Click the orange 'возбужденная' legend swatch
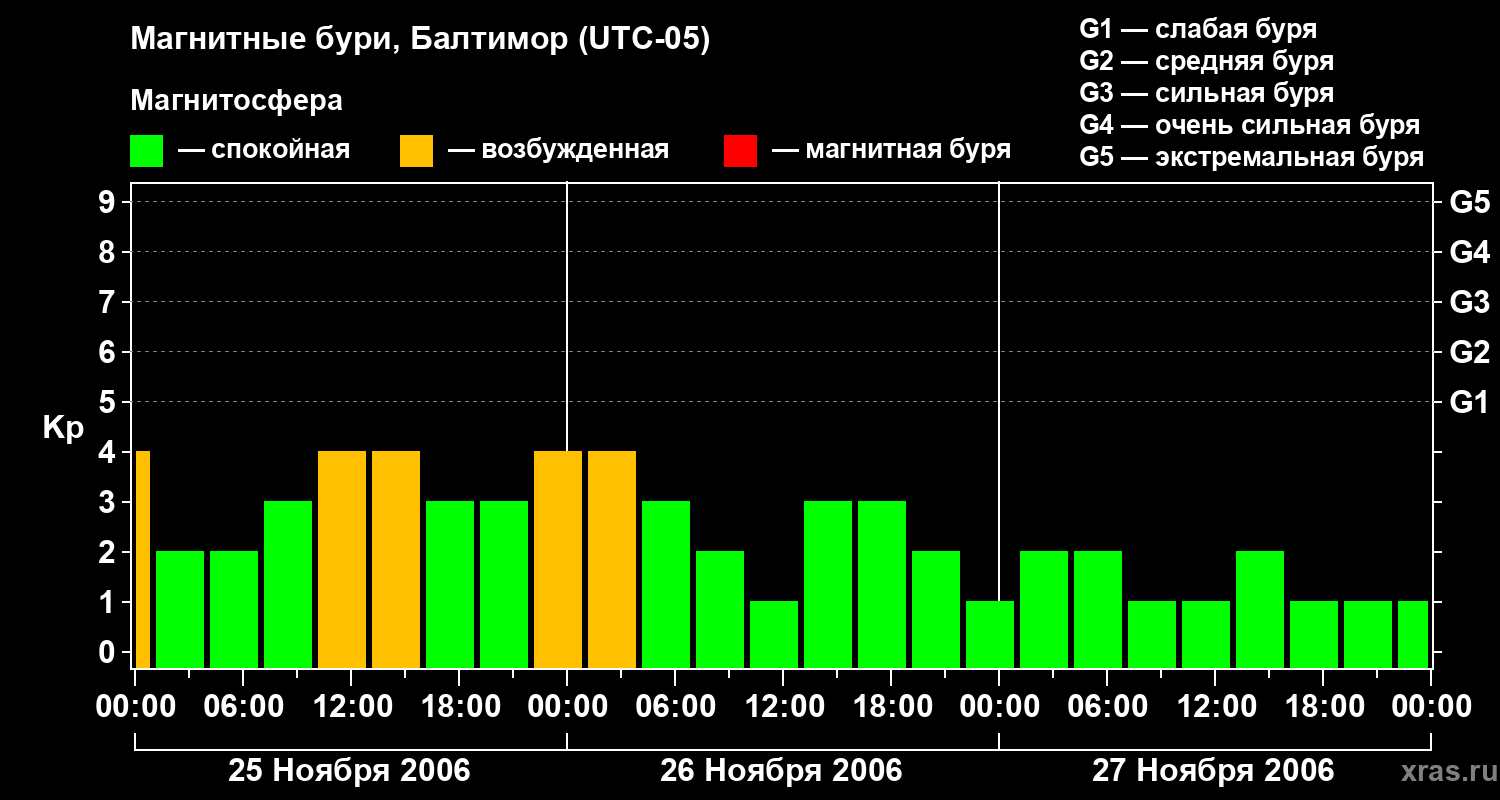 point(417,151)
